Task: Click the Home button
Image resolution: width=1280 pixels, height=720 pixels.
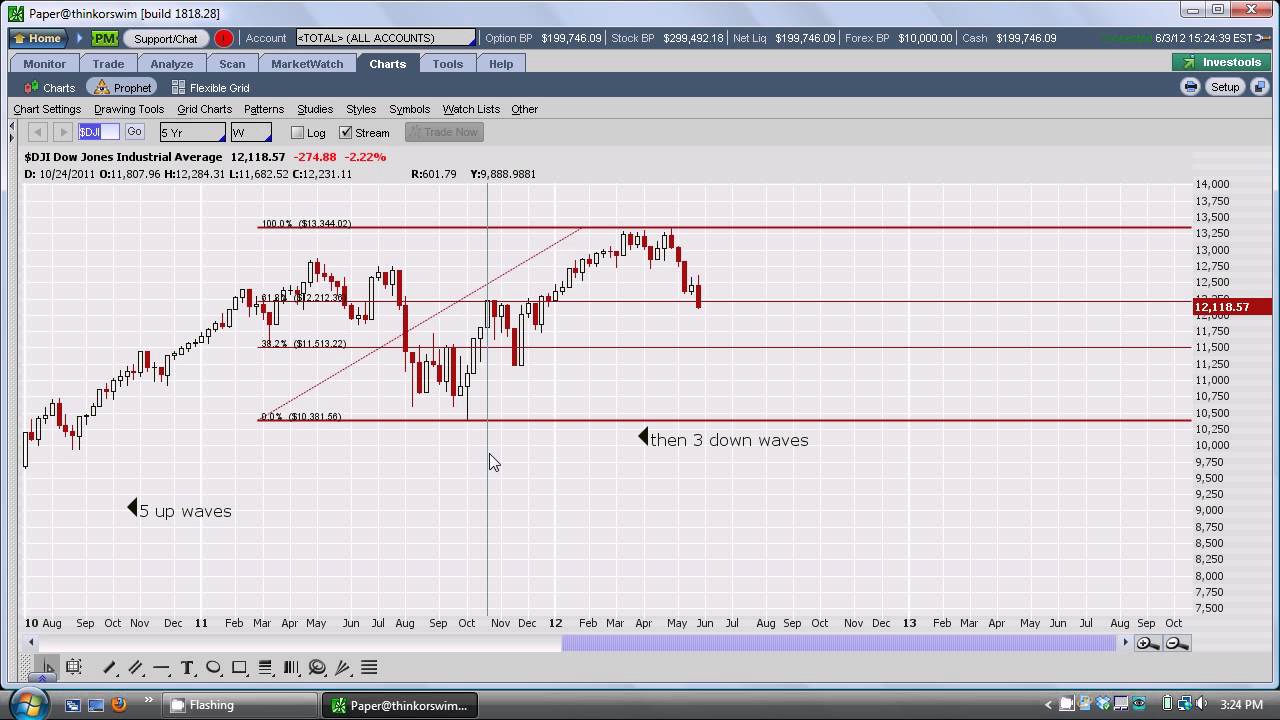Action: point(37,38)
